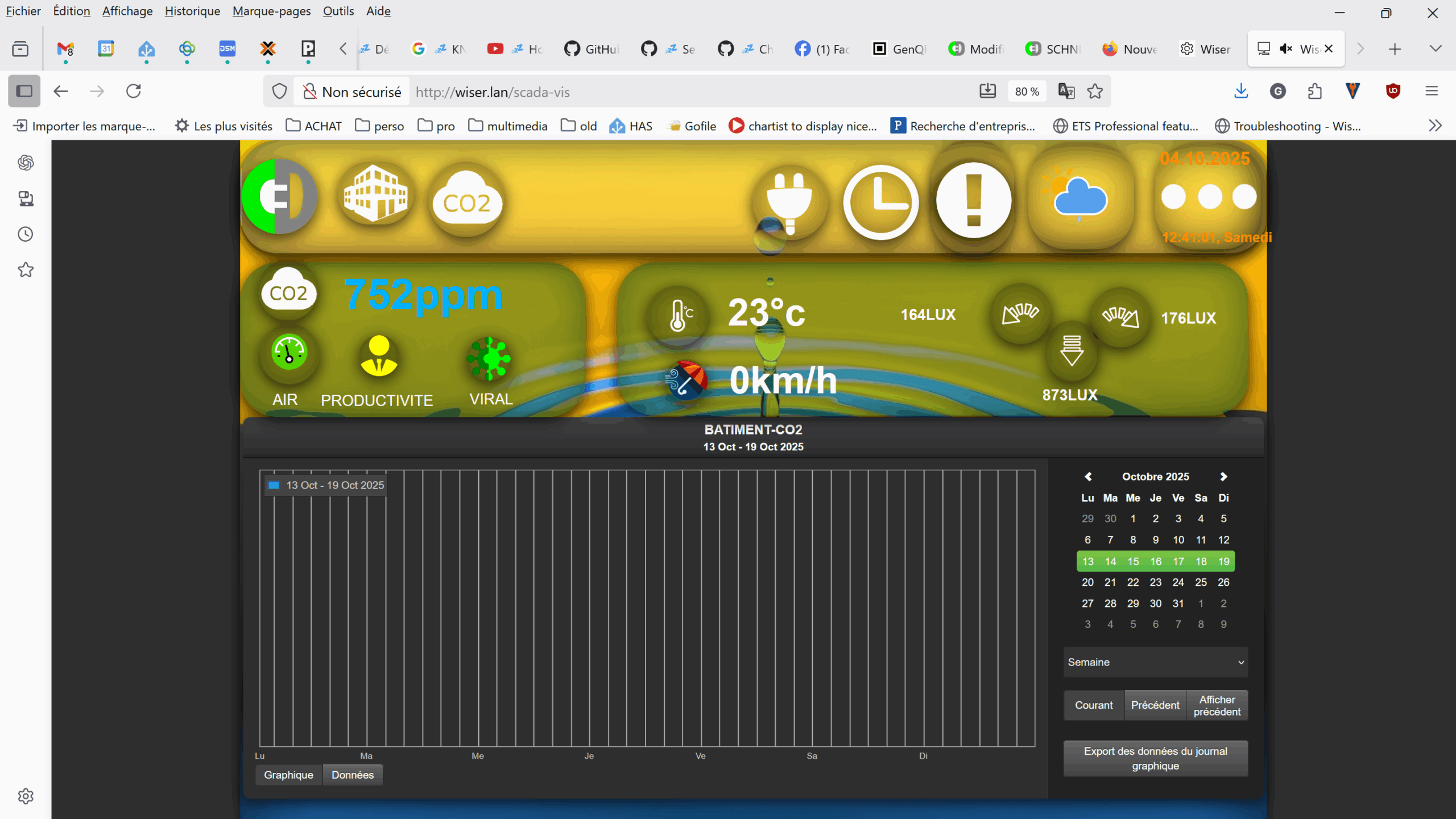Go to next month in calendar
The height and width of the screenshot is (819, 1456).
coord(1223,477)
